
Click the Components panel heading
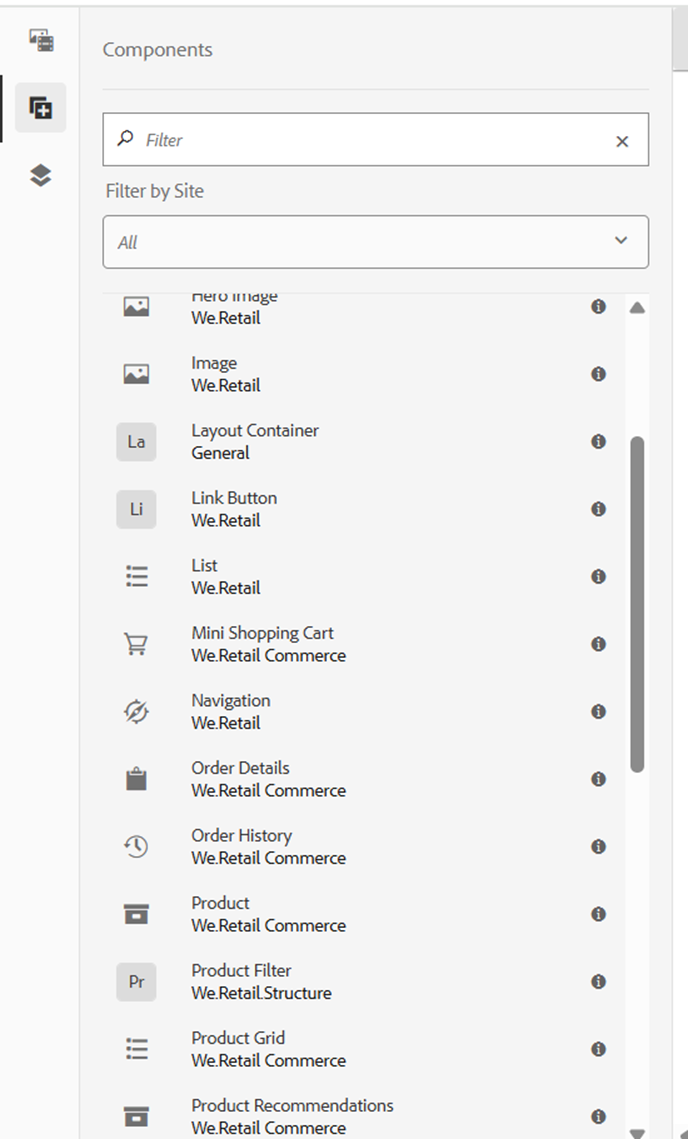click(x=157, y=49)
